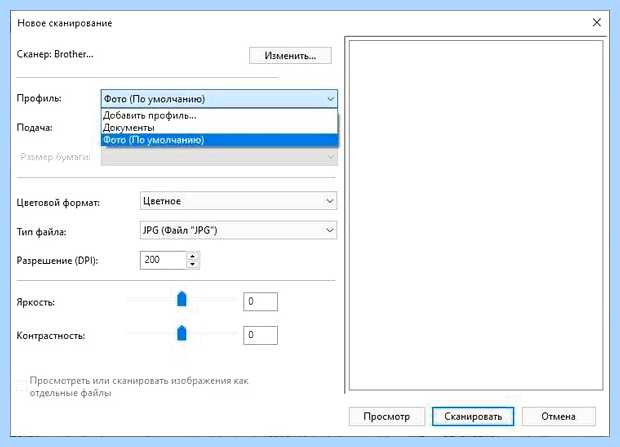Decrease DPI with the down arrow
This screenshot has width=620, height=447.
tap(193, 265)
